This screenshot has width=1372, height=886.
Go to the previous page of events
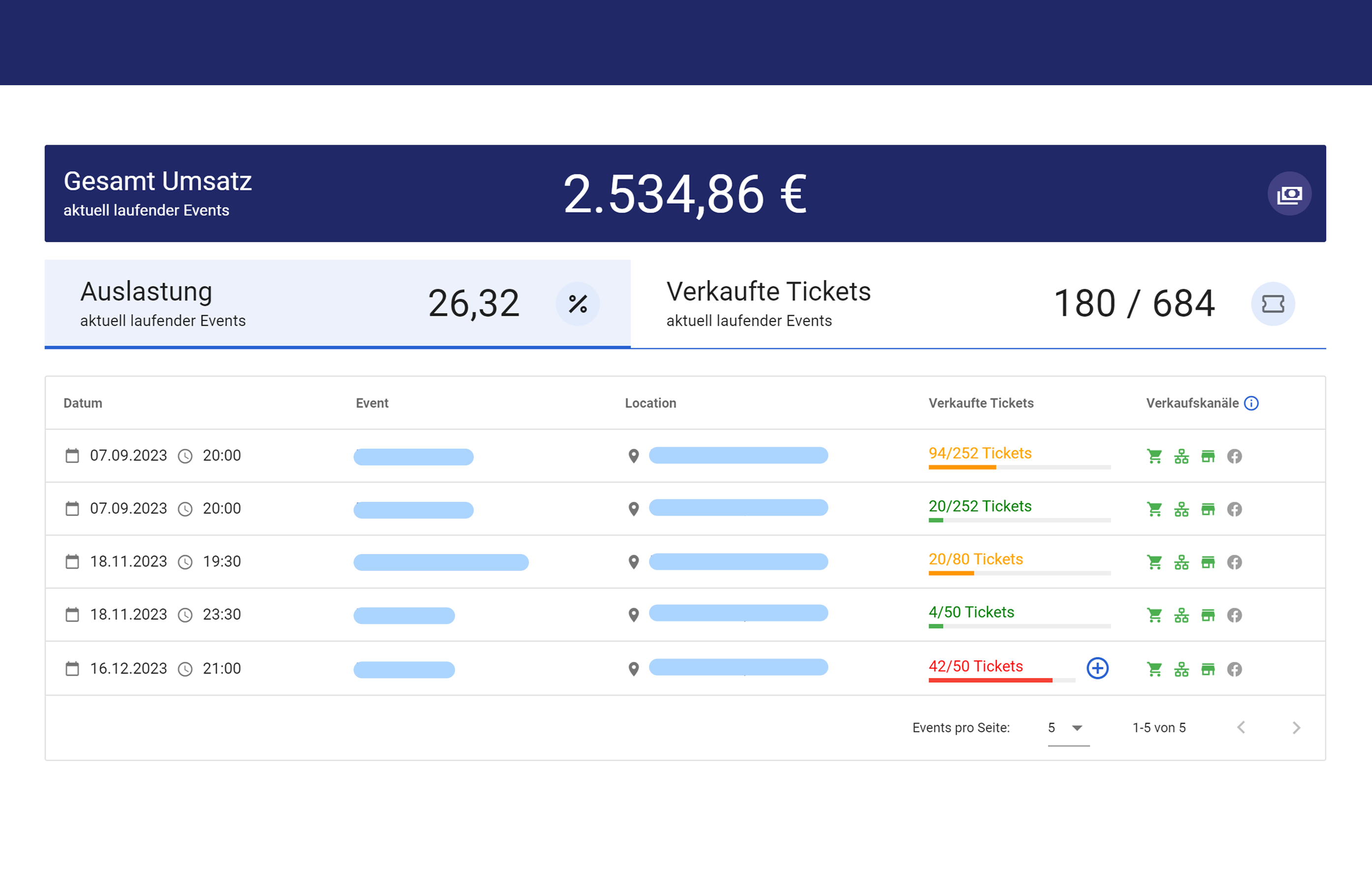[x=1241, y=728]
